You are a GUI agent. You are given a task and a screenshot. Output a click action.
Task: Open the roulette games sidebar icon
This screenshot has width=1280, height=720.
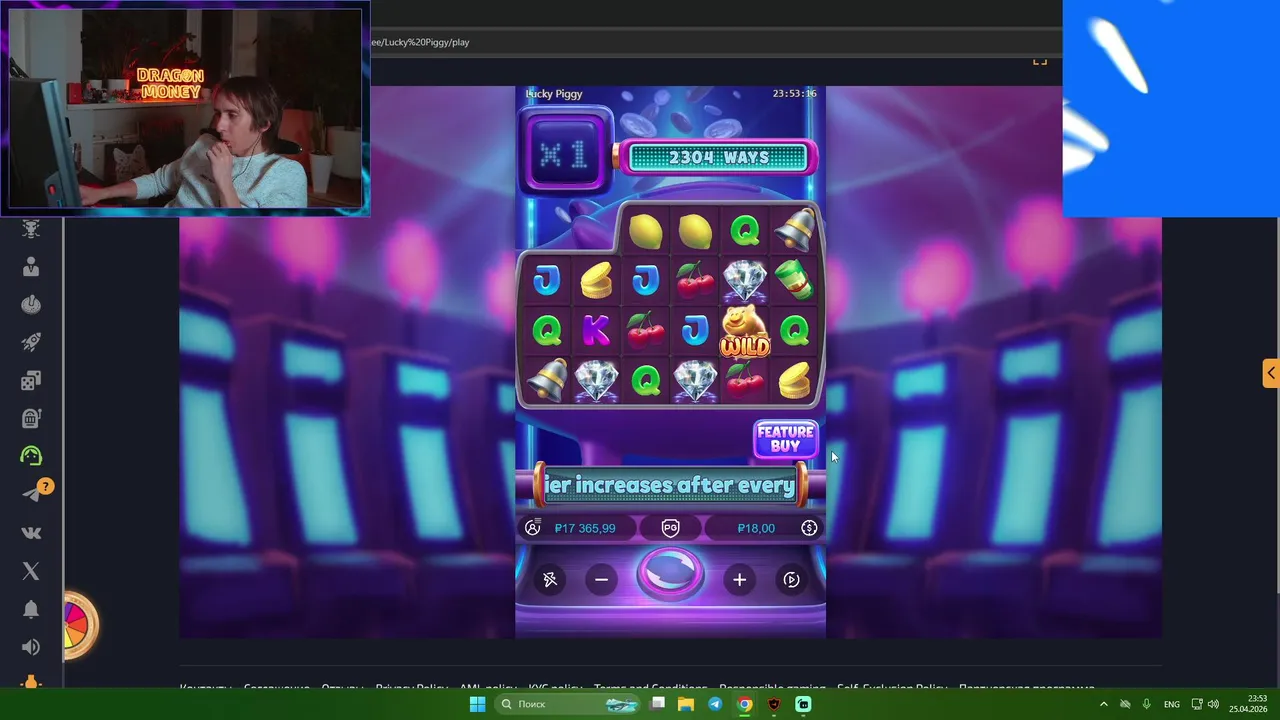coord(31,305)
